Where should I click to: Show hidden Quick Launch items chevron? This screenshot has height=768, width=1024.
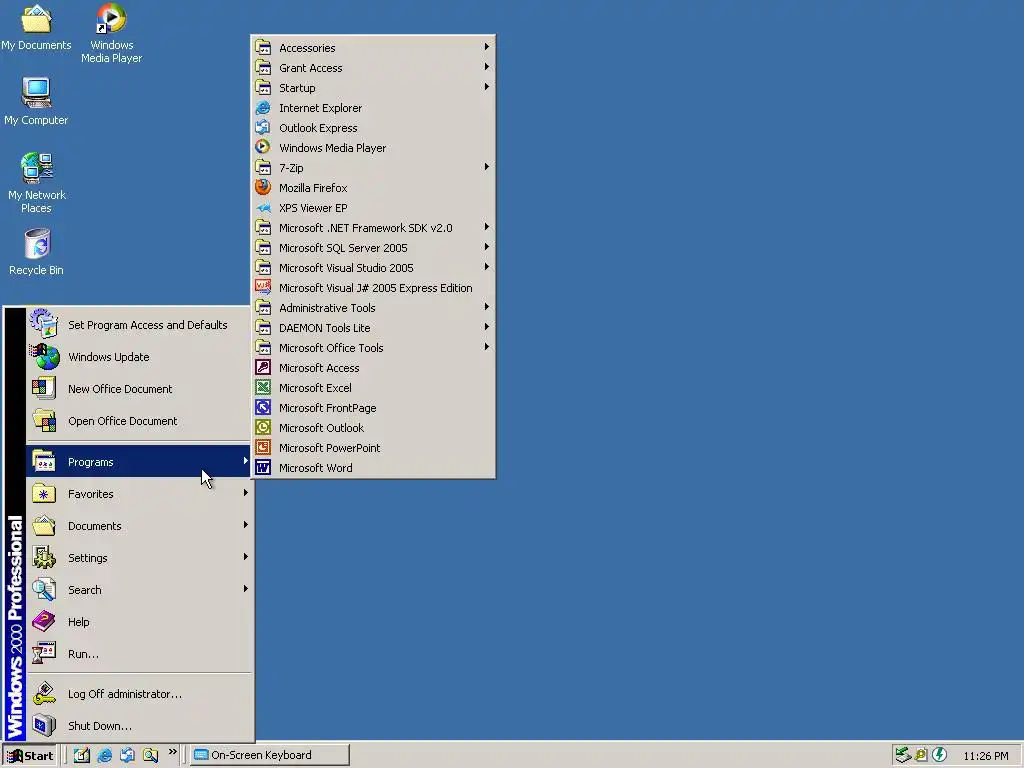click(172, 752)
